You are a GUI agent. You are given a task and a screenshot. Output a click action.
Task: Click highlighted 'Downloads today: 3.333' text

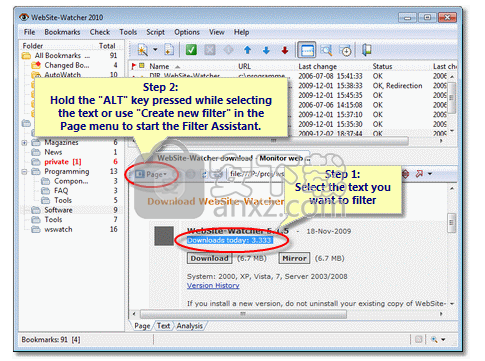[230, 240]
